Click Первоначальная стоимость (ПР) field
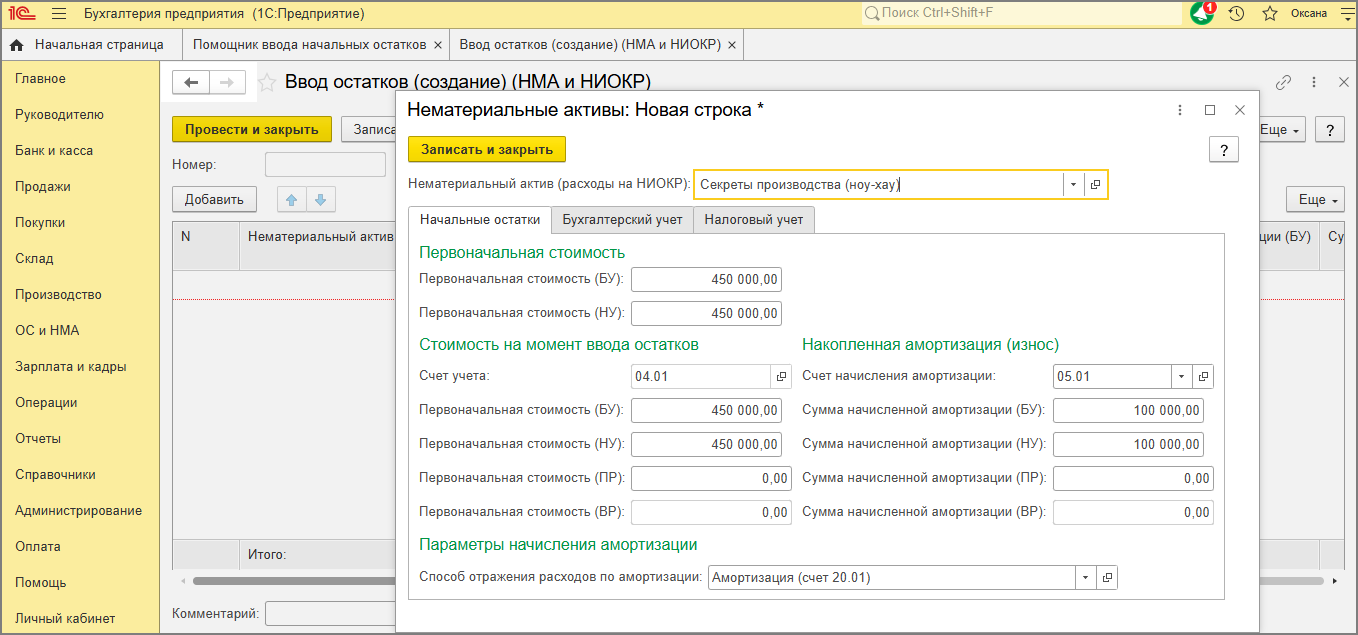 [711, 479]
